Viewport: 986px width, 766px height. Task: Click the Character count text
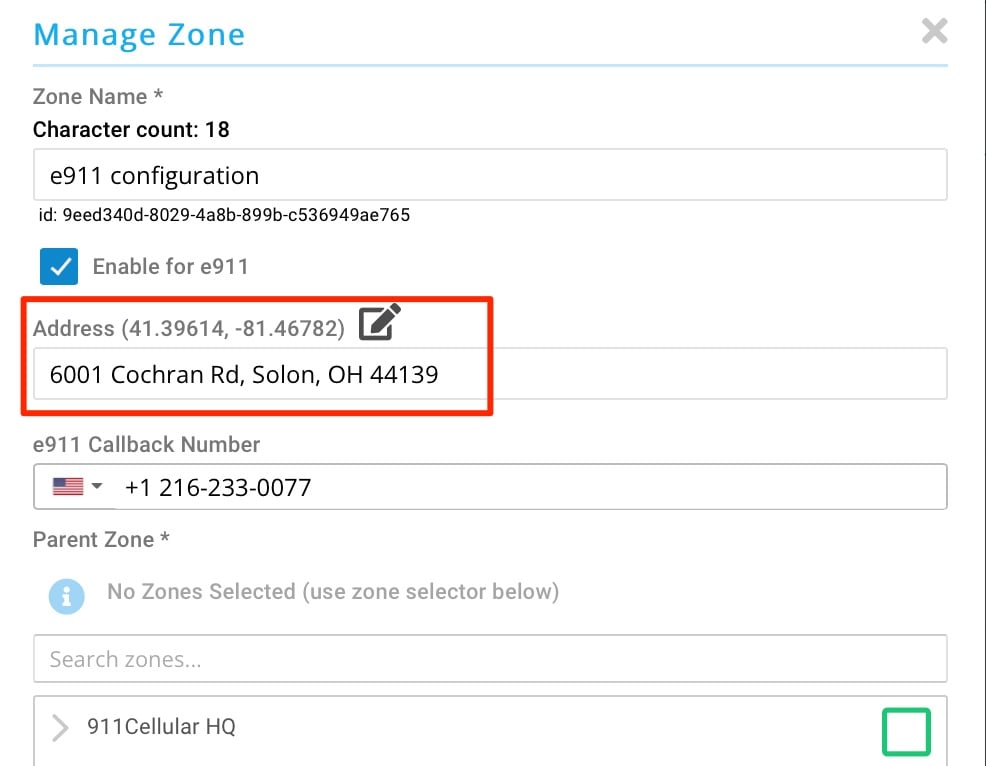click(130, 129)
